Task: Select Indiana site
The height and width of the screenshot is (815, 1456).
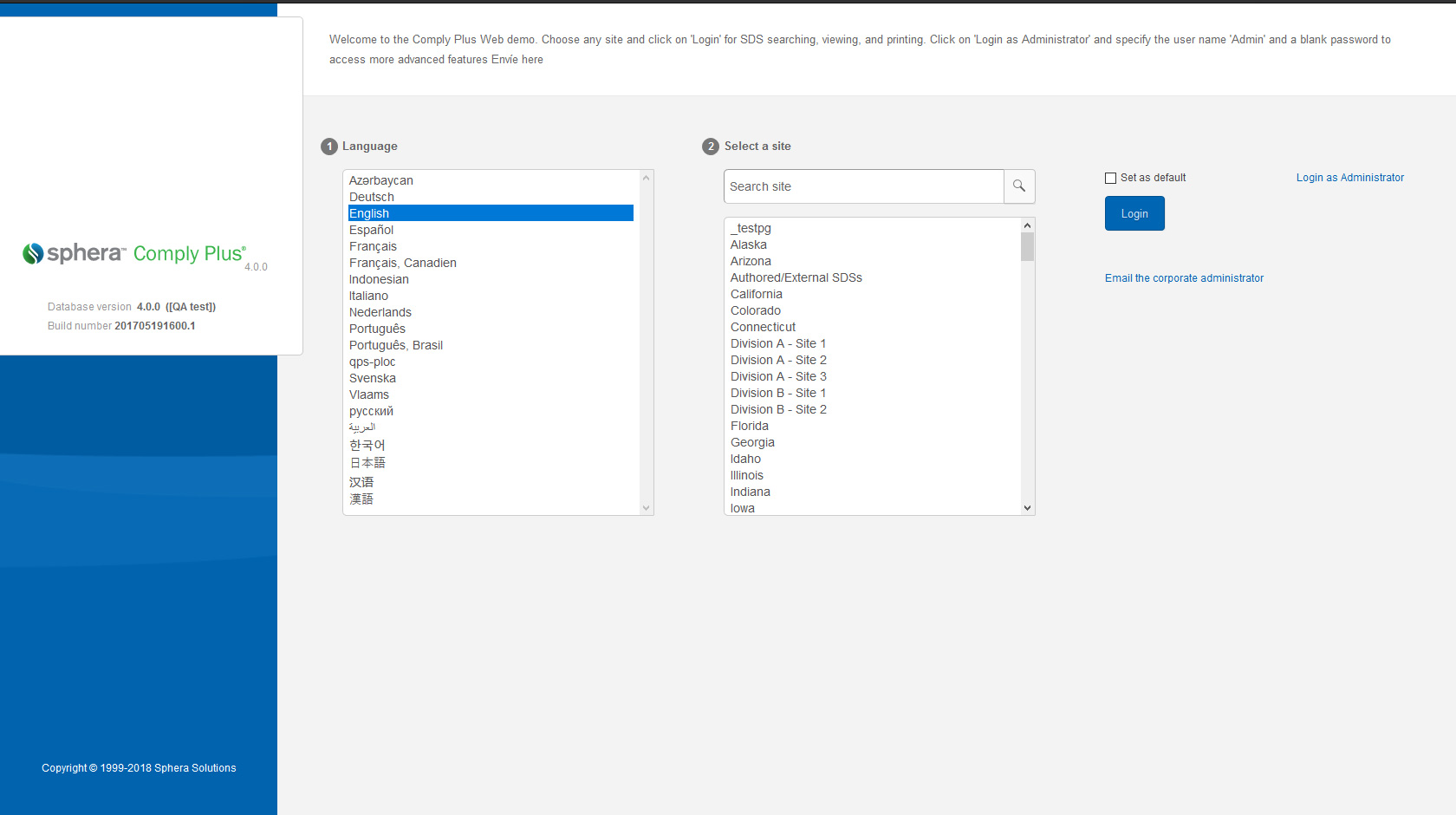Action: click(874, 492)
